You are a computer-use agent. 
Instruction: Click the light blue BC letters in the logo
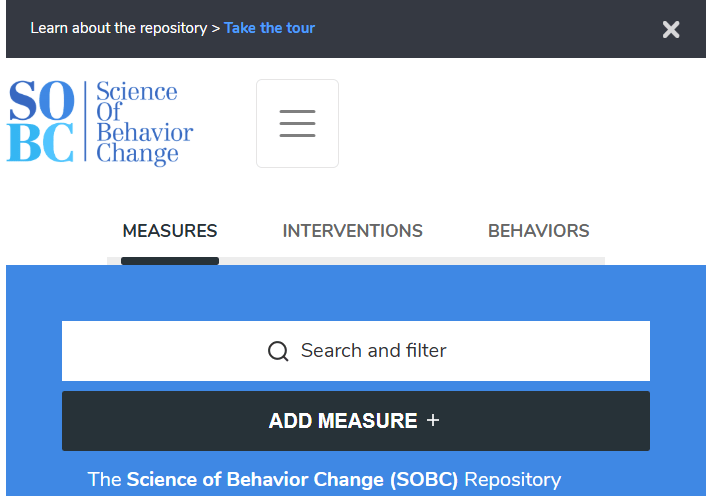[41, 144]
